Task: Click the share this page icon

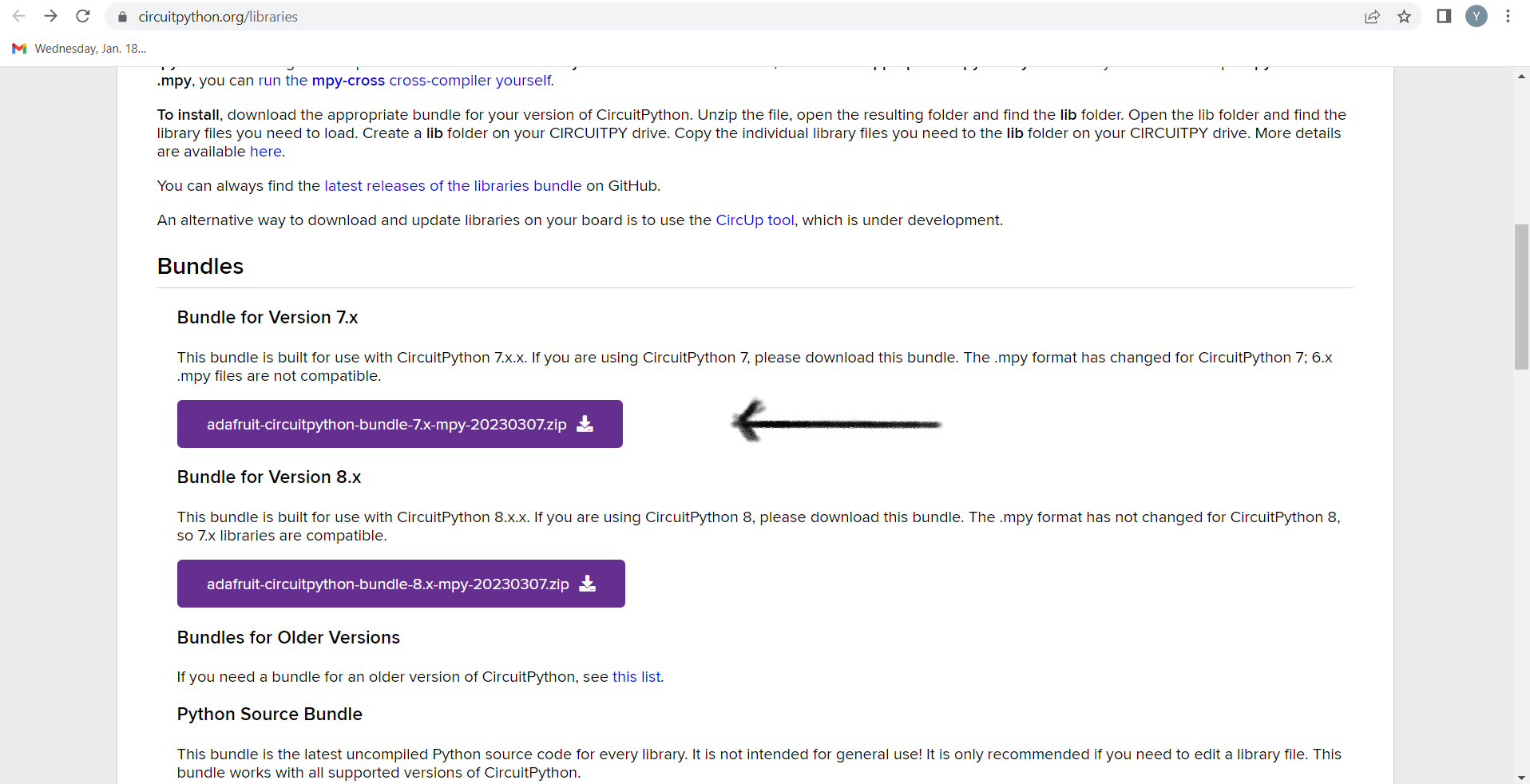Action: coord(1372,16)
